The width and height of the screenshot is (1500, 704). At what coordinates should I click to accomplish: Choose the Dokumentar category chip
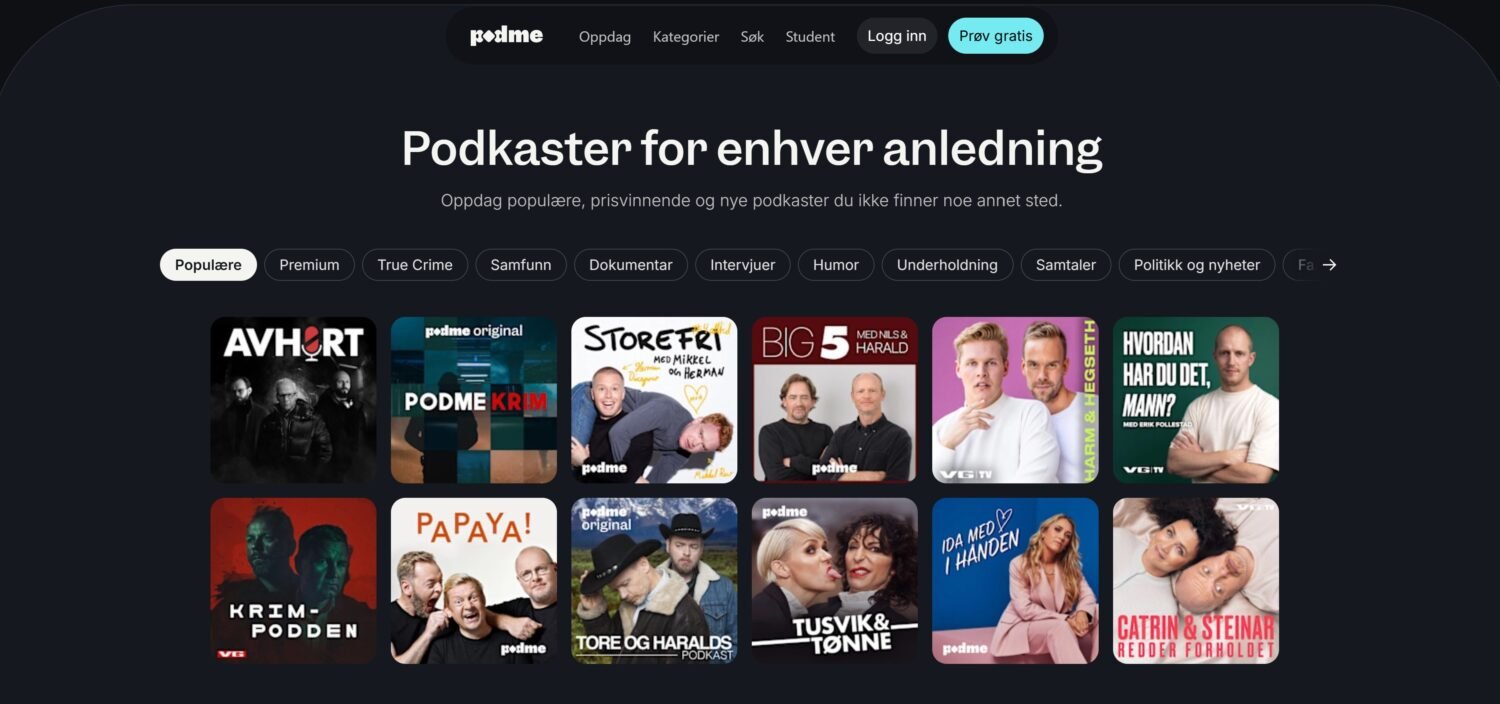(x=631, y=265)
